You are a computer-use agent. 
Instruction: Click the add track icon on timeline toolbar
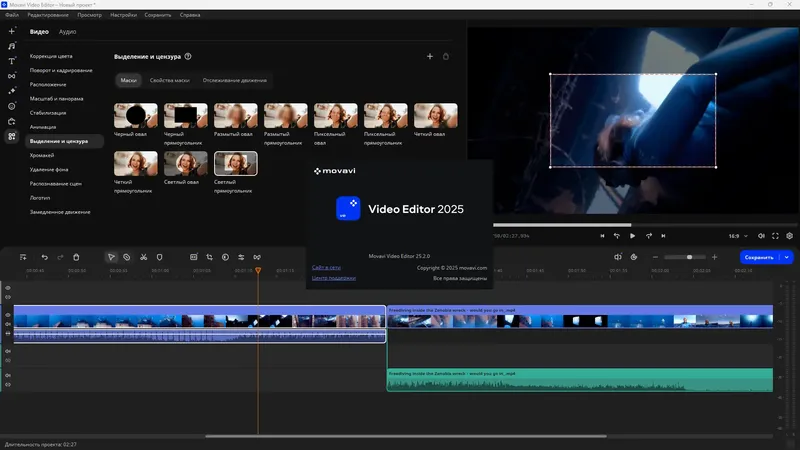pos(23,257)
